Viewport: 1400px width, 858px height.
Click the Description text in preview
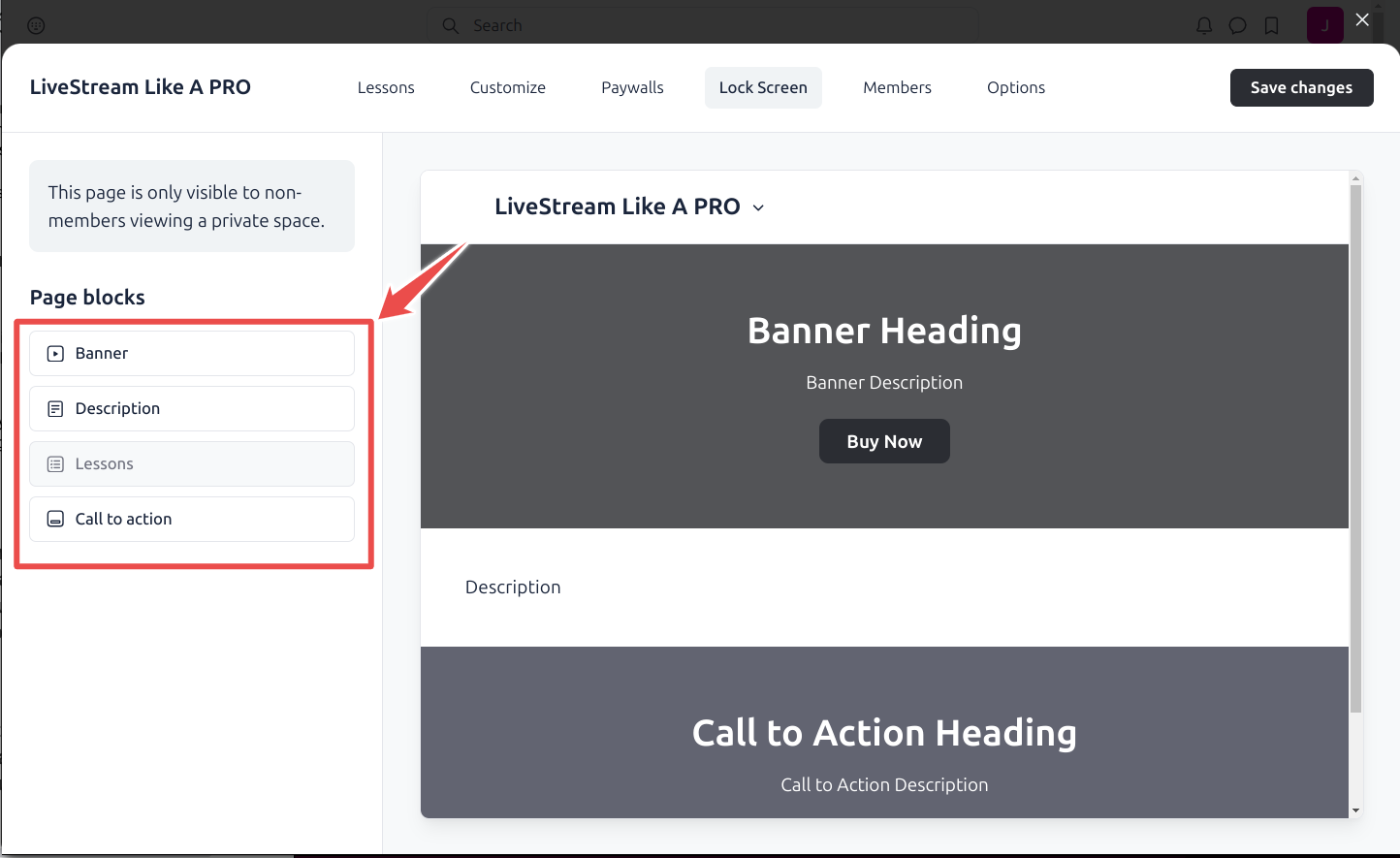coord(513,588)
